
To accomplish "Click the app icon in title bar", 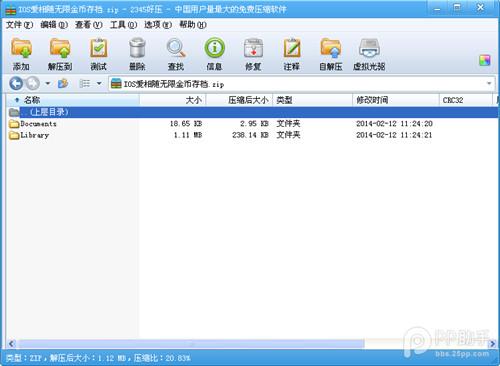I will pos(11,10).
